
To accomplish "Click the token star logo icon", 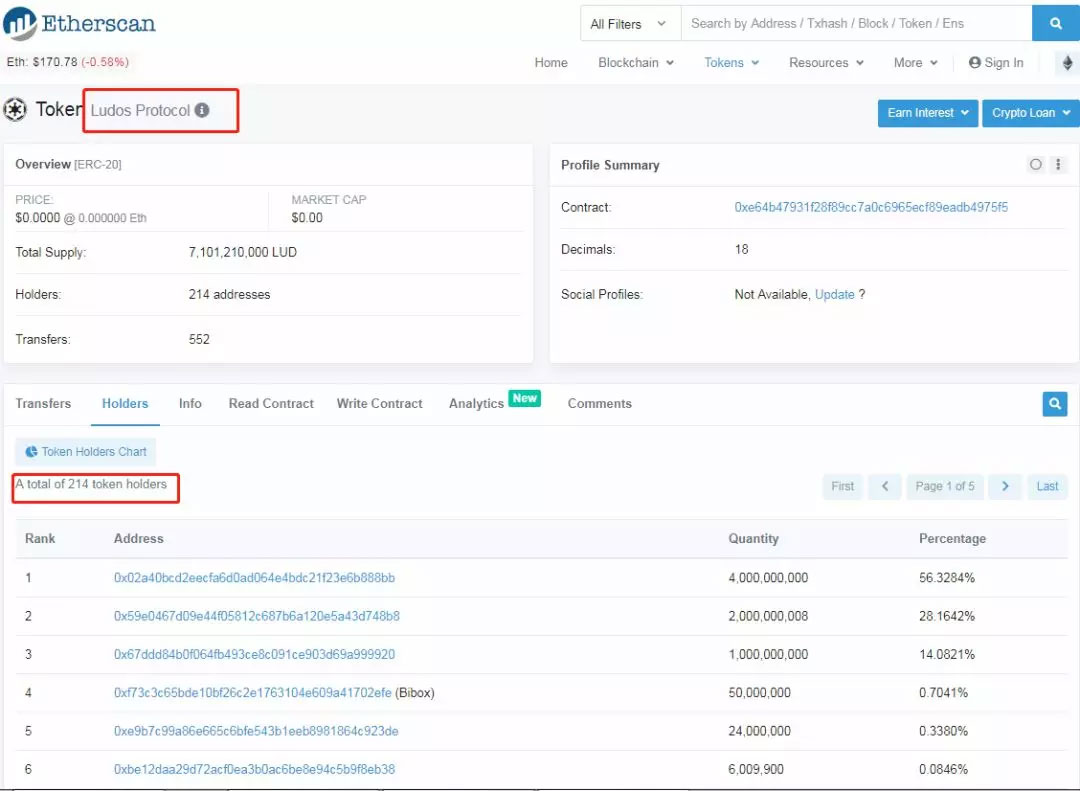I will [14, 110].
